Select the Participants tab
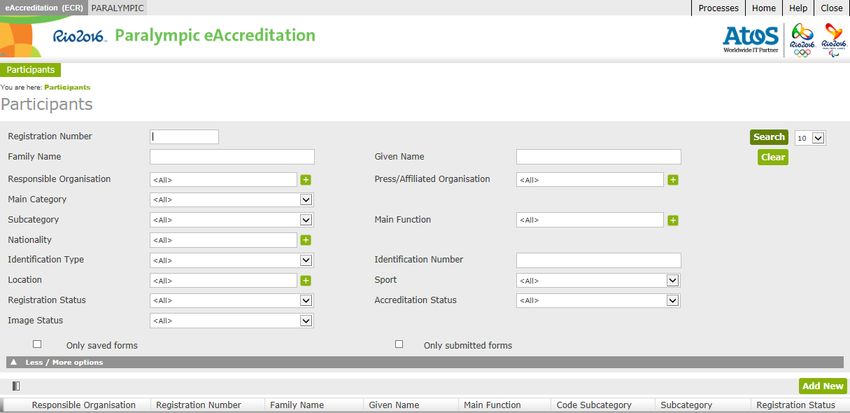 point(30,70)
